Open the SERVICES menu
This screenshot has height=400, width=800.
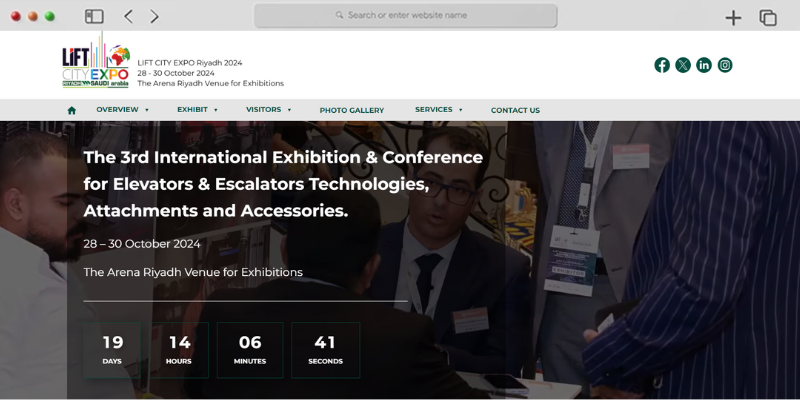tap(434, 110)
